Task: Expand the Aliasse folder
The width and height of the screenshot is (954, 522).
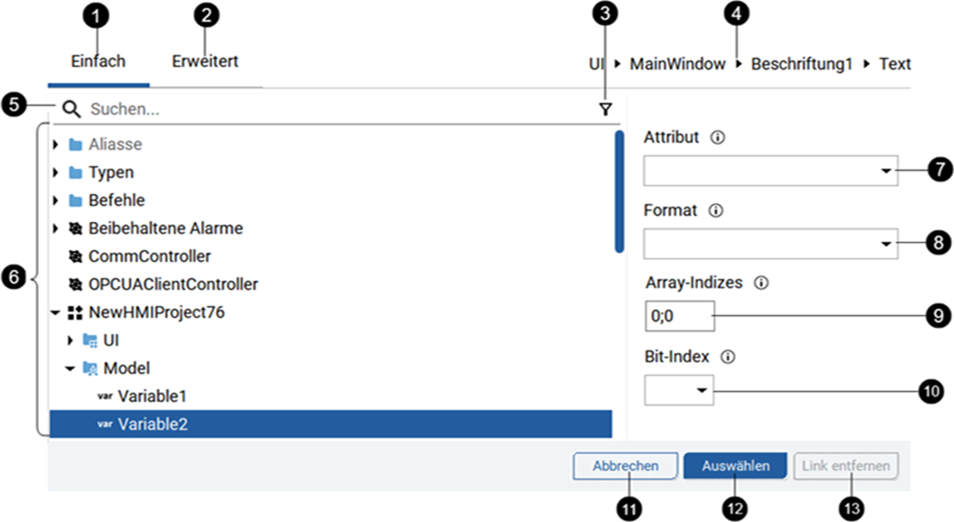Action: pos(55,145)
